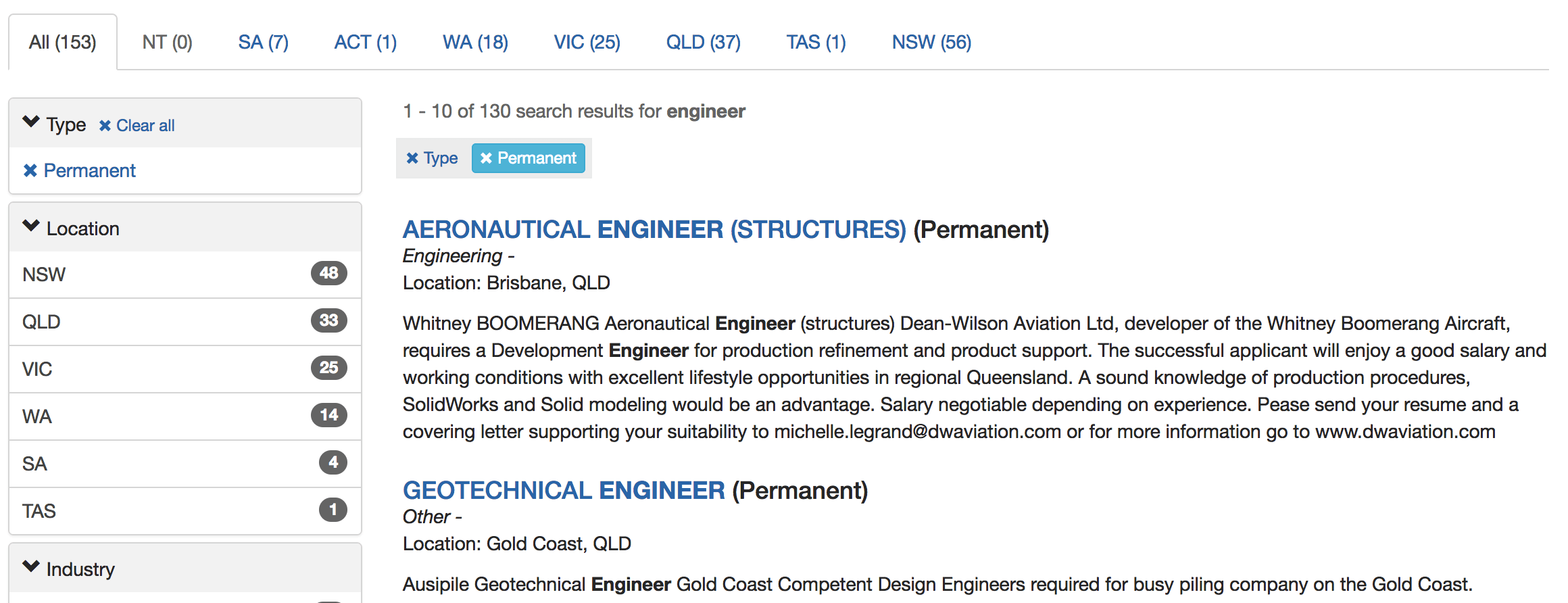Switch to the WA (18) tab
The width and height of the screenshot is (1568, 603).
point(475,43)
